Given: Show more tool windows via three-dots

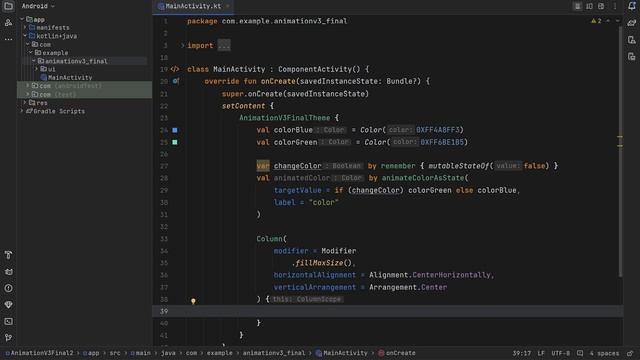Looking at the screenshot, I should (x=8, y=39).
